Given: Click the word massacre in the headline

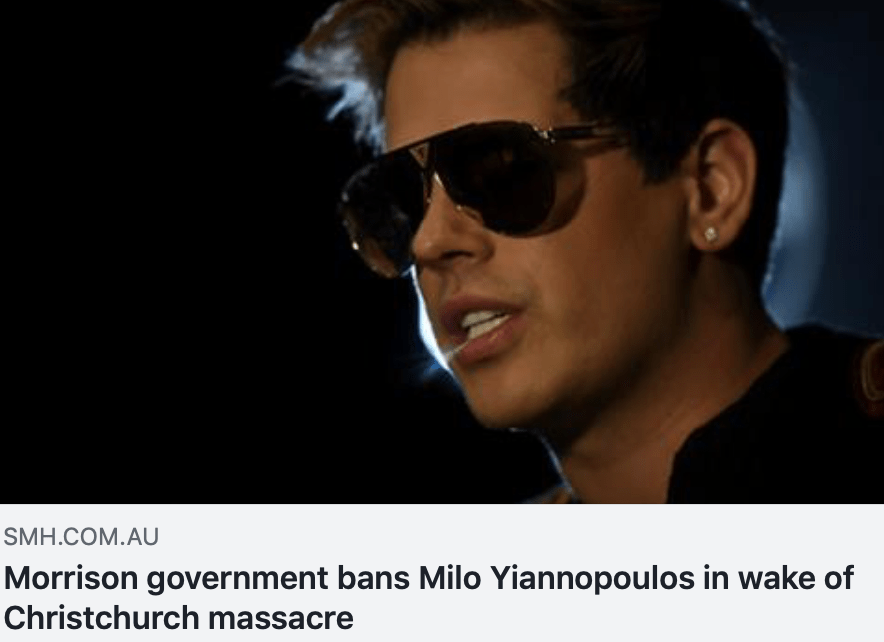Looking at the screenshot, I should (281, 618).
